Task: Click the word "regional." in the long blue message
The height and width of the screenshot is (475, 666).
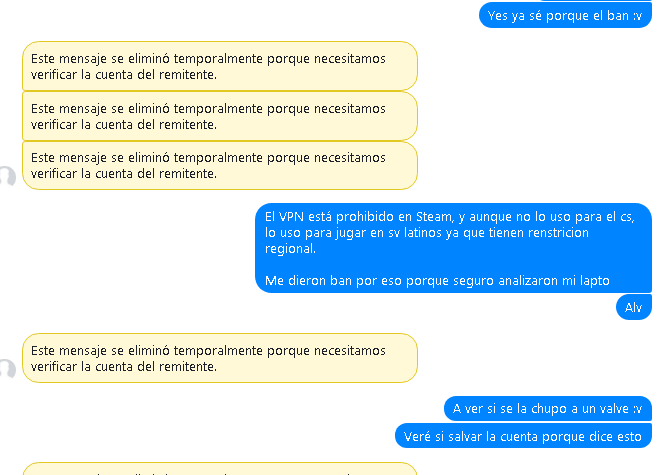Action: coord(290,249)
